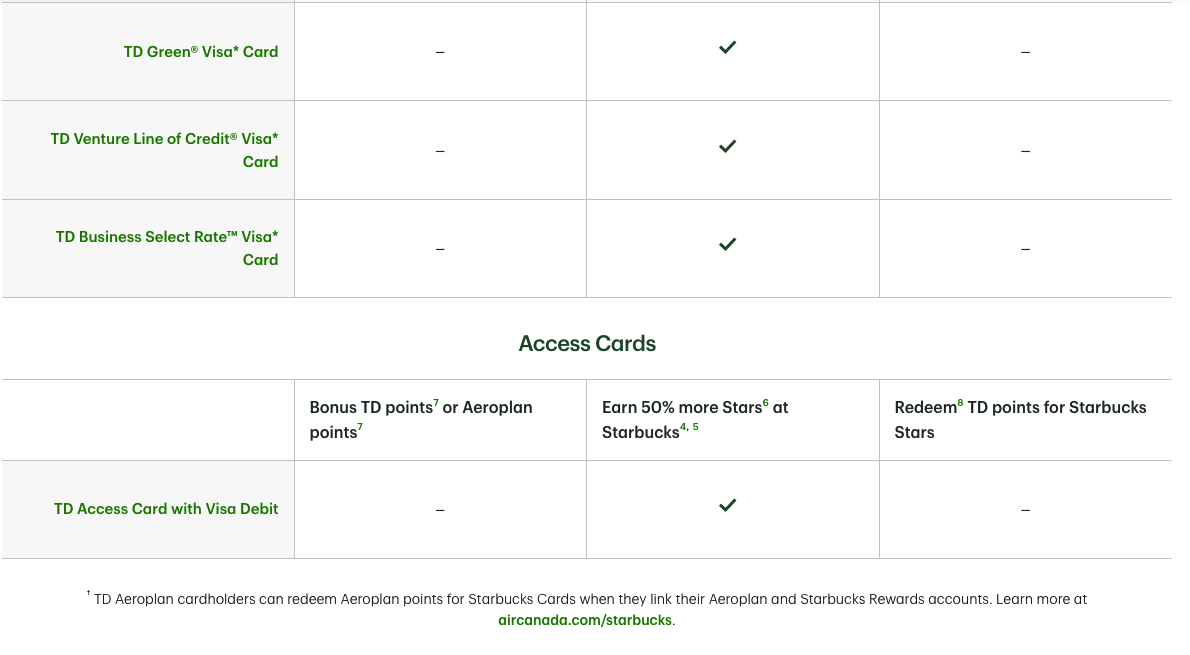This screenshot has width=1190, height=655.
Task: Click the checkmark in the Business Select Rate row
Action: click(x=727, y=244)
